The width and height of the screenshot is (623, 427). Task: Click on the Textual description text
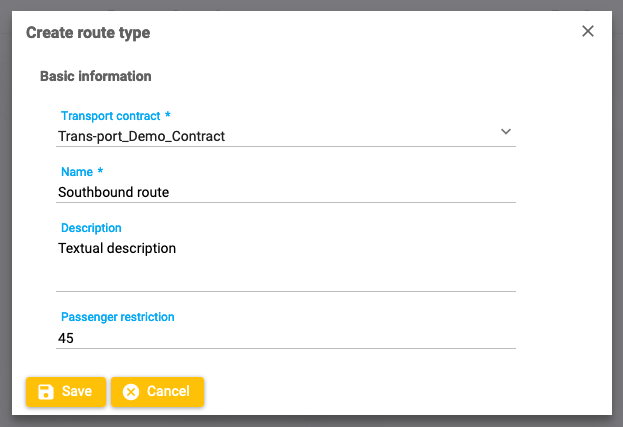(x=117, y=248)
